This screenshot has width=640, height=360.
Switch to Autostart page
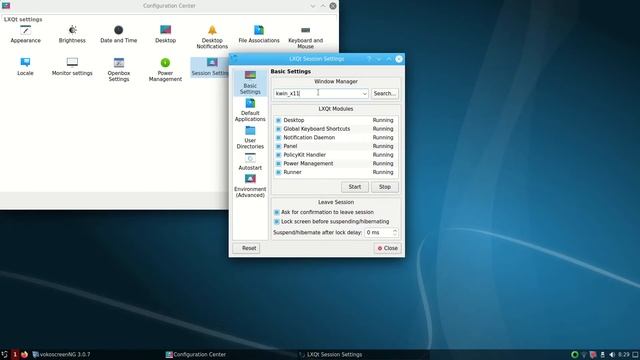[x=250, y=162]
